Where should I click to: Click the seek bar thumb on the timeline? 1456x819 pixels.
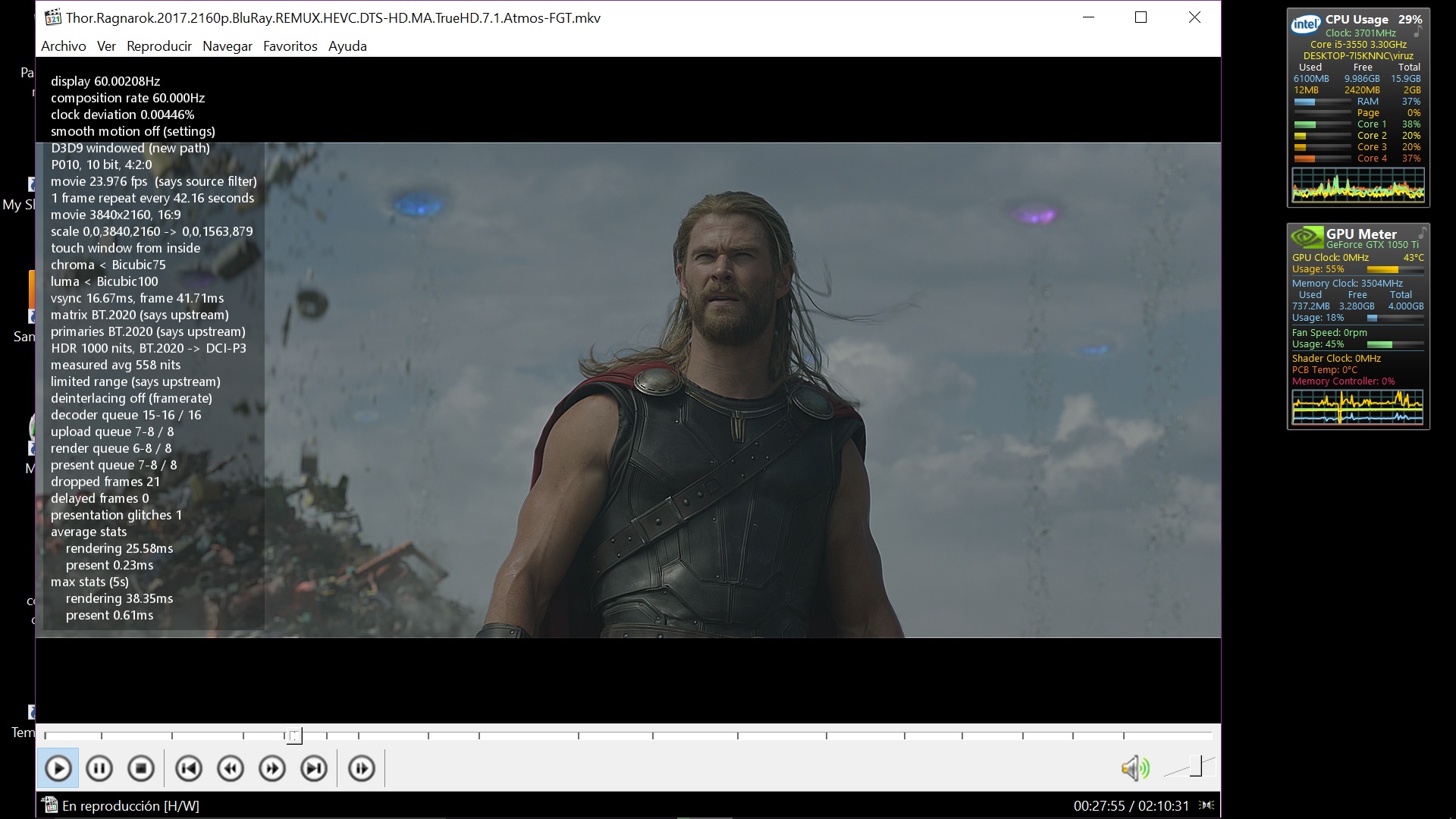tap(294, 736)
